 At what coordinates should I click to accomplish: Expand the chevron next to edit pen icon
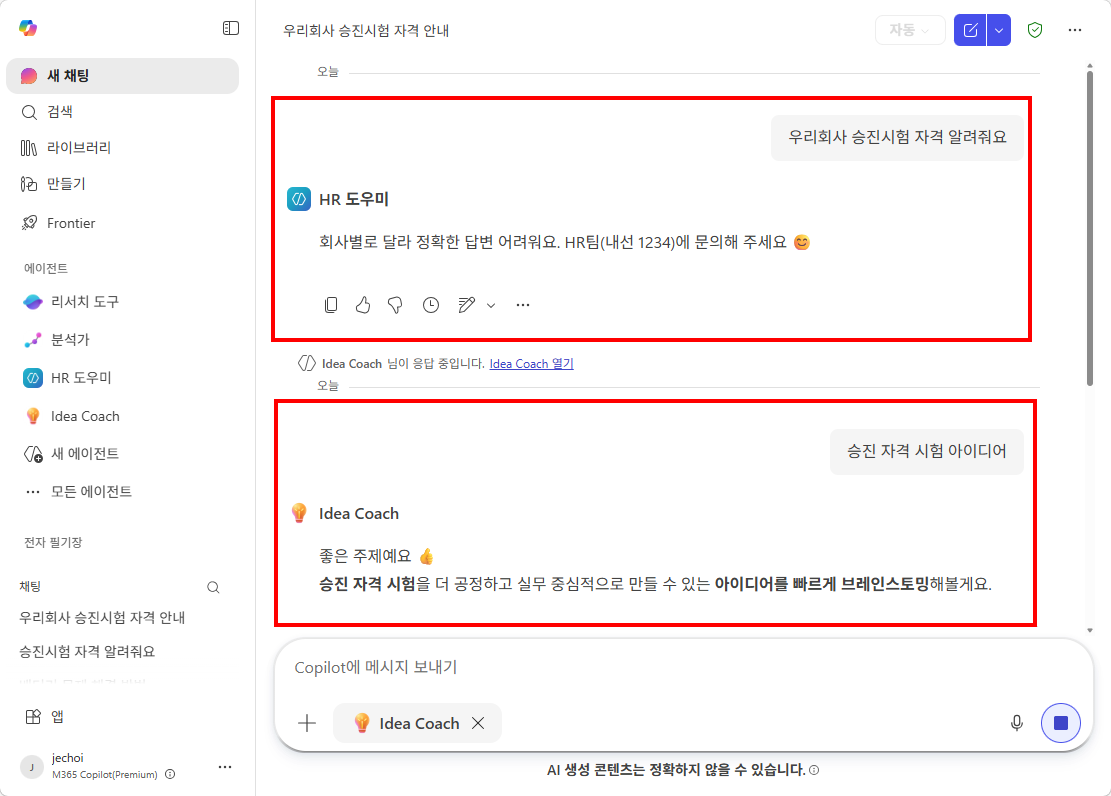point(491,305)
